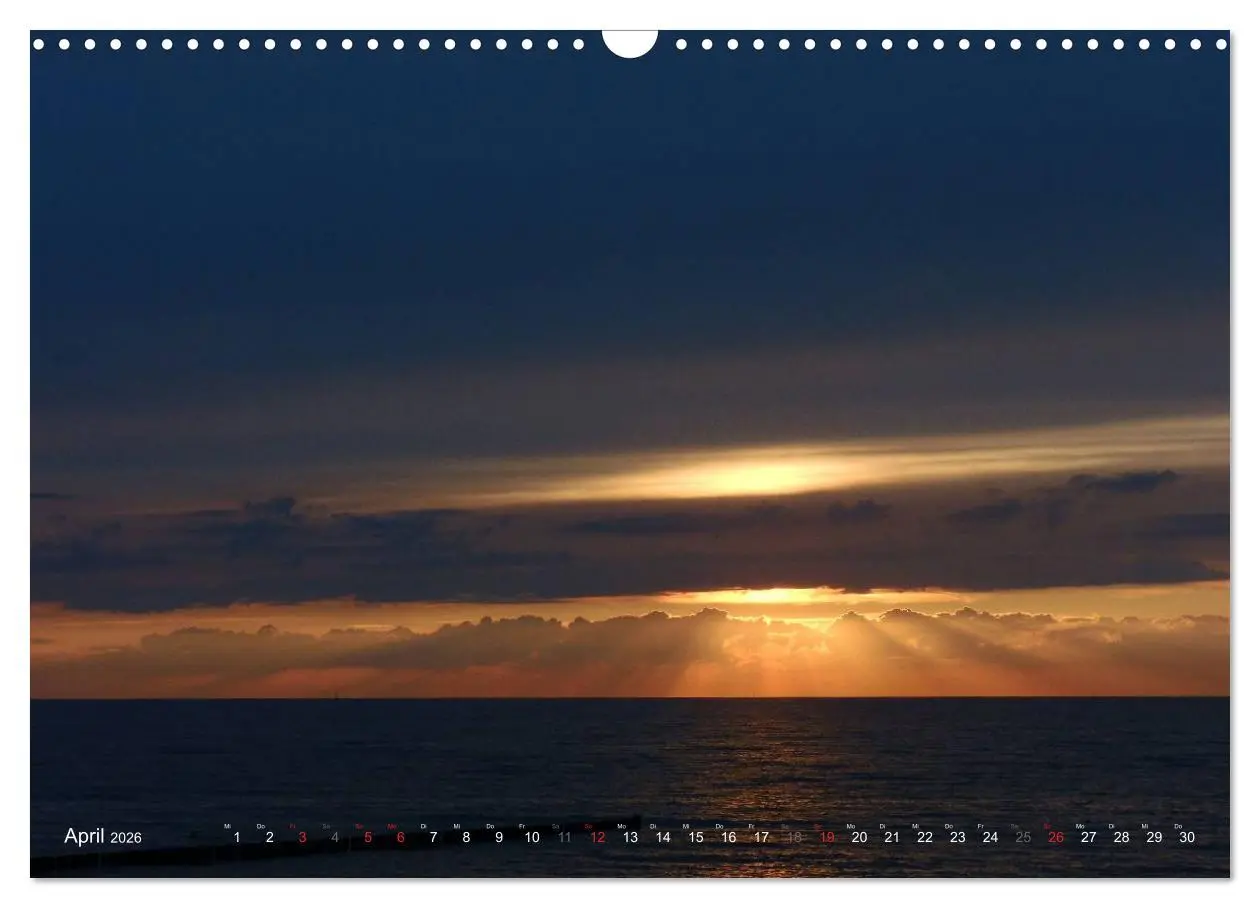Select date 14
This screenshot has width=1260, height=908.
[663, 837]
